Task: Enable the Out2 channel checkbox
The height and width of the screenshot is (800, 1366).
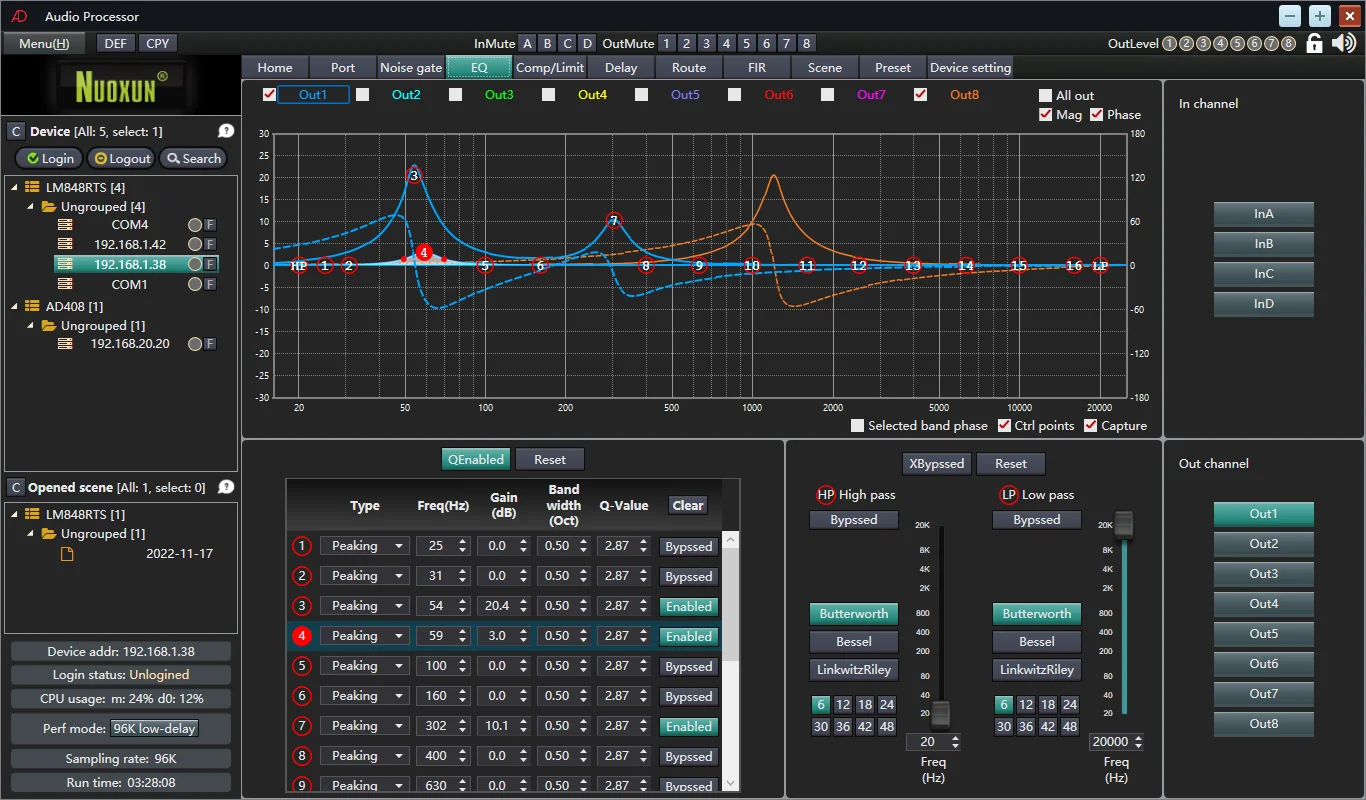Action: point(362,95)
